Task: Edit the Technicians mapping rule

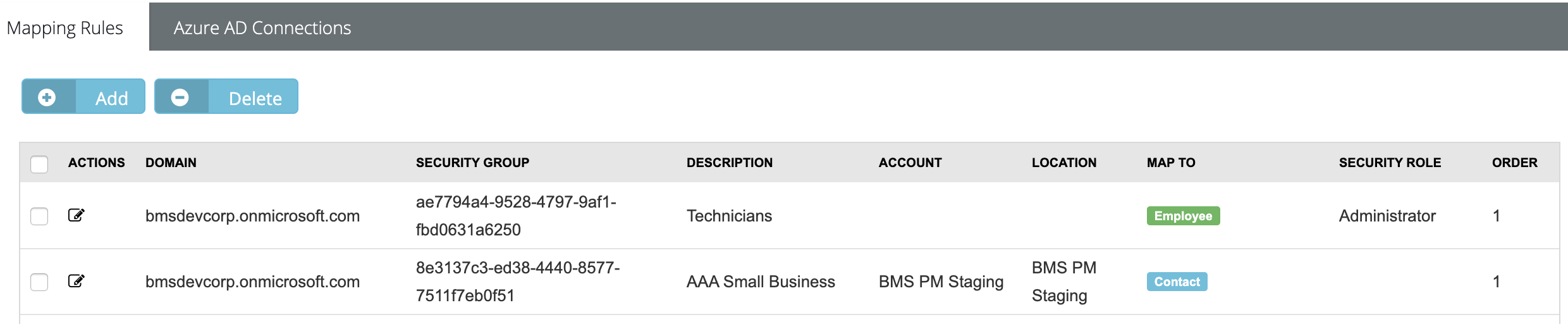Action: point(77,215)
